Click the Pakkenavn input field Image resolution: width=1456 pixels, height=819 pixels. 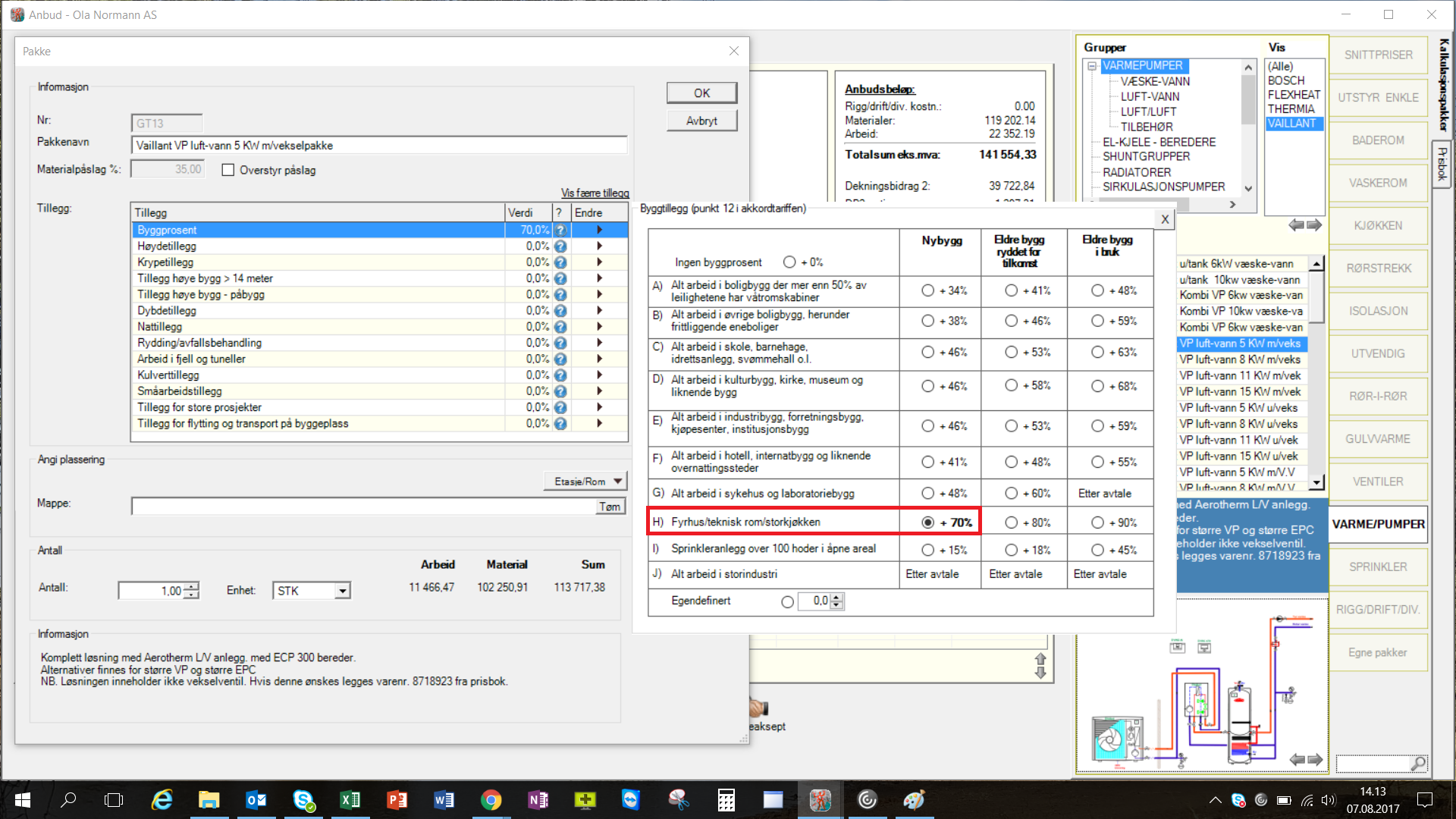point(379,146)
